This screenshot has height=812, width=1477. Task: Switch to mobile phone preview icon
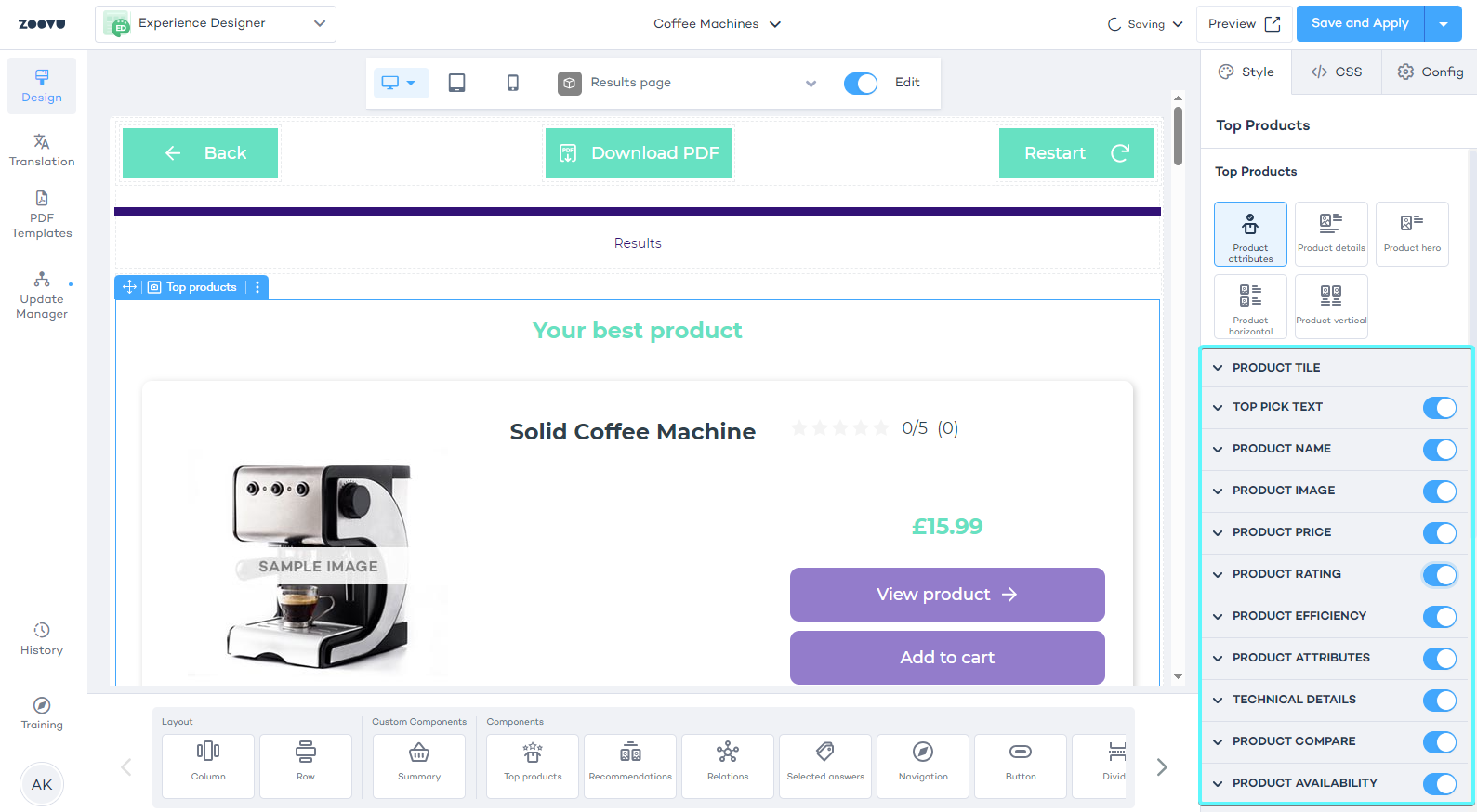pos(512,83)
